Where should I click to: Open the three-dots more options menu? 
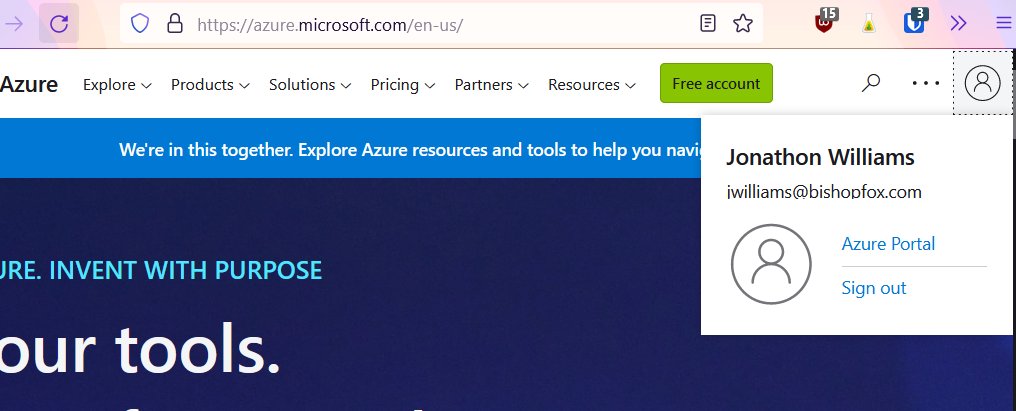pos(925,83)
